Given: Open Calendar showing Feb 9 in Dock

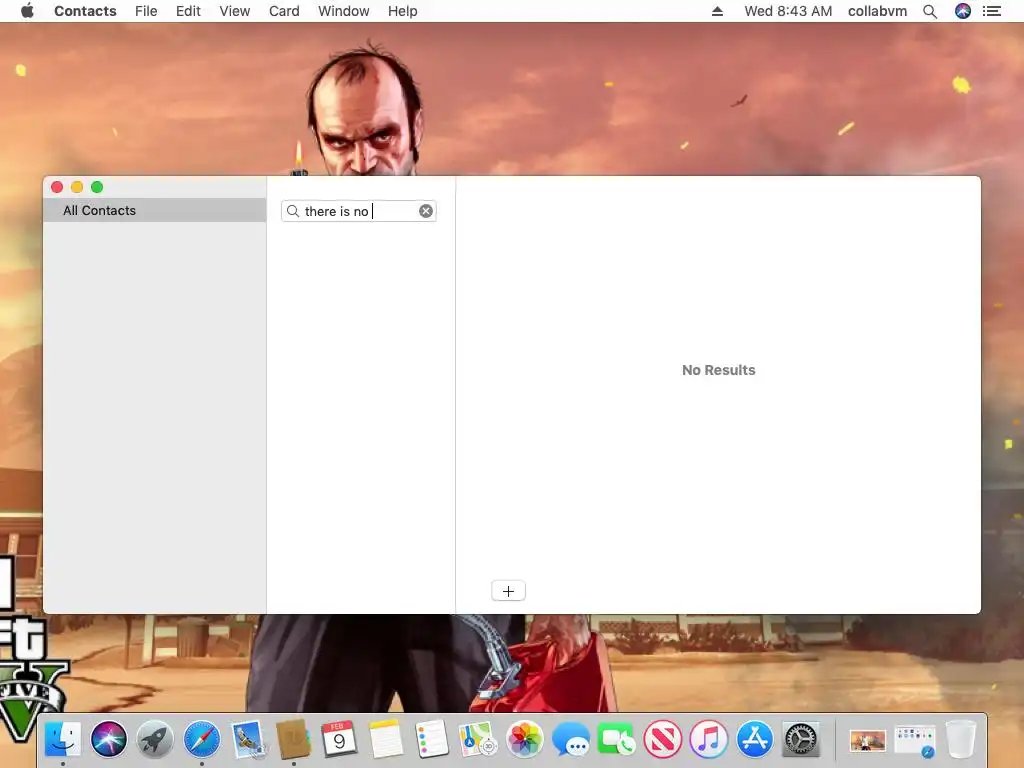Looking at the screenshot, I should click(x=339, y=739).
